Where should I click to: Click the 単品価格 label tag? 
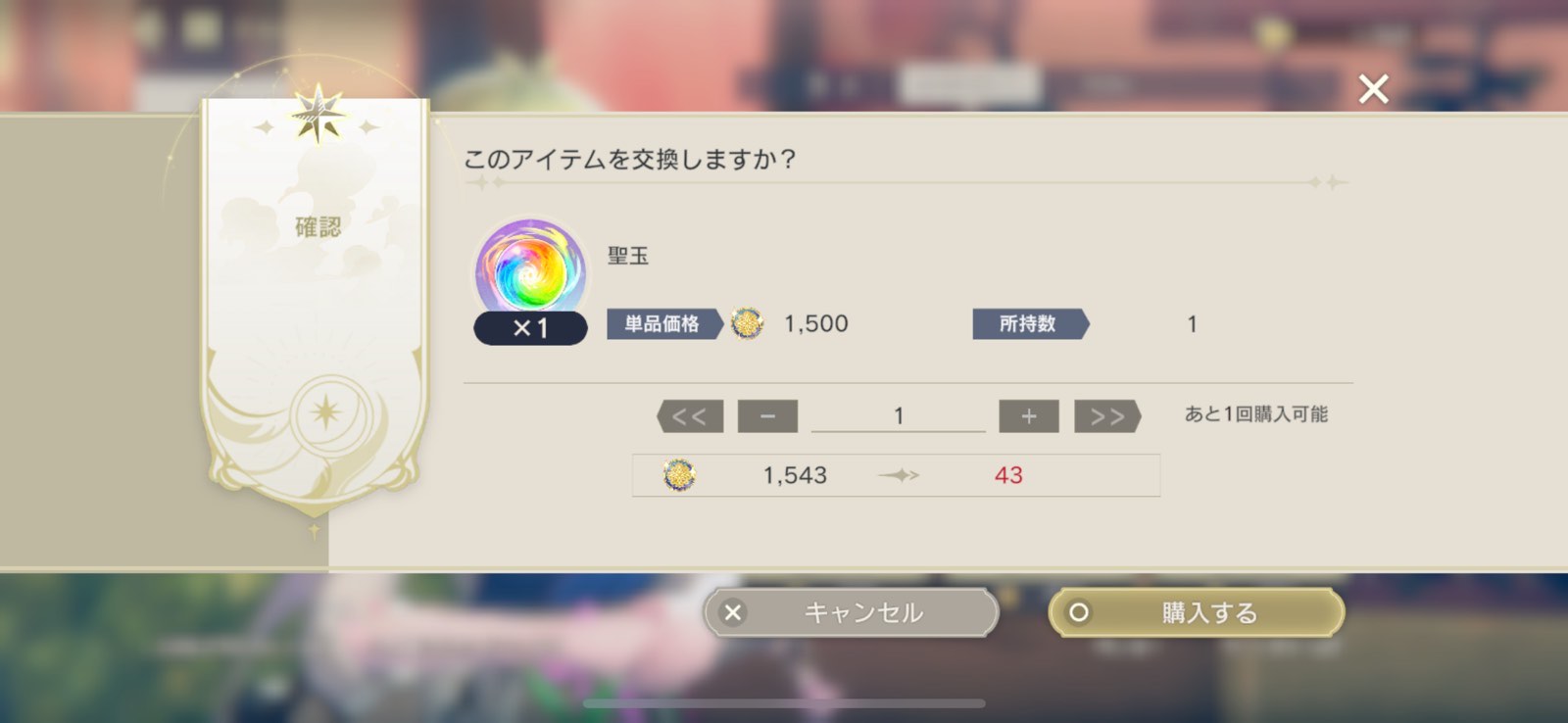[x=664, y=323]
